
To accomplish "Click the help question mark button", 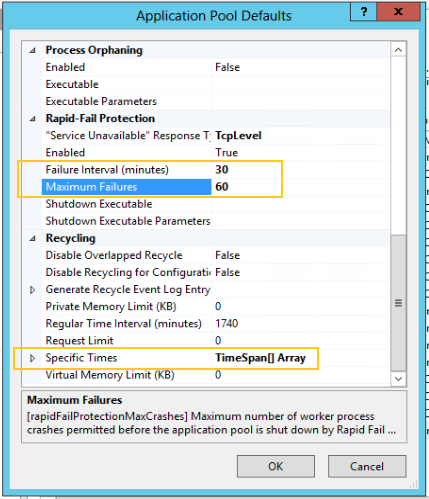I will (x=363, y=12).
